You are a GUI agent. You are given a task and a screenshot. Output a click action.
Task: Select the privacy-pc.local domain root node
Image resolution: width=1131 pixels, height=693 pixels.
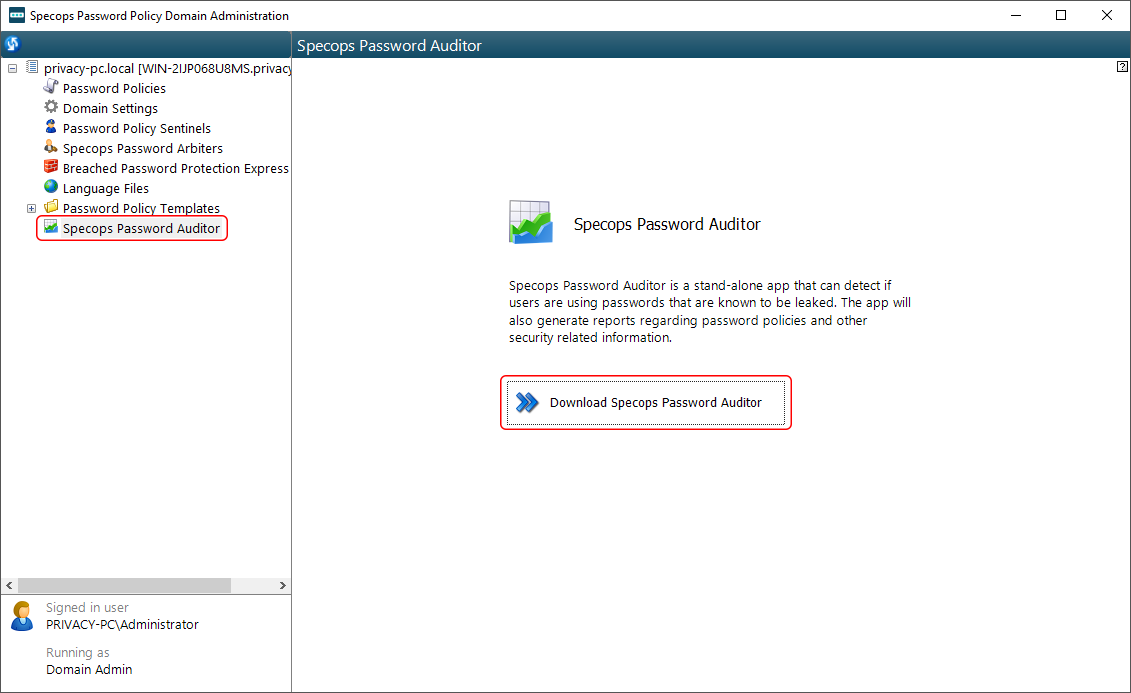coord(167,69)
